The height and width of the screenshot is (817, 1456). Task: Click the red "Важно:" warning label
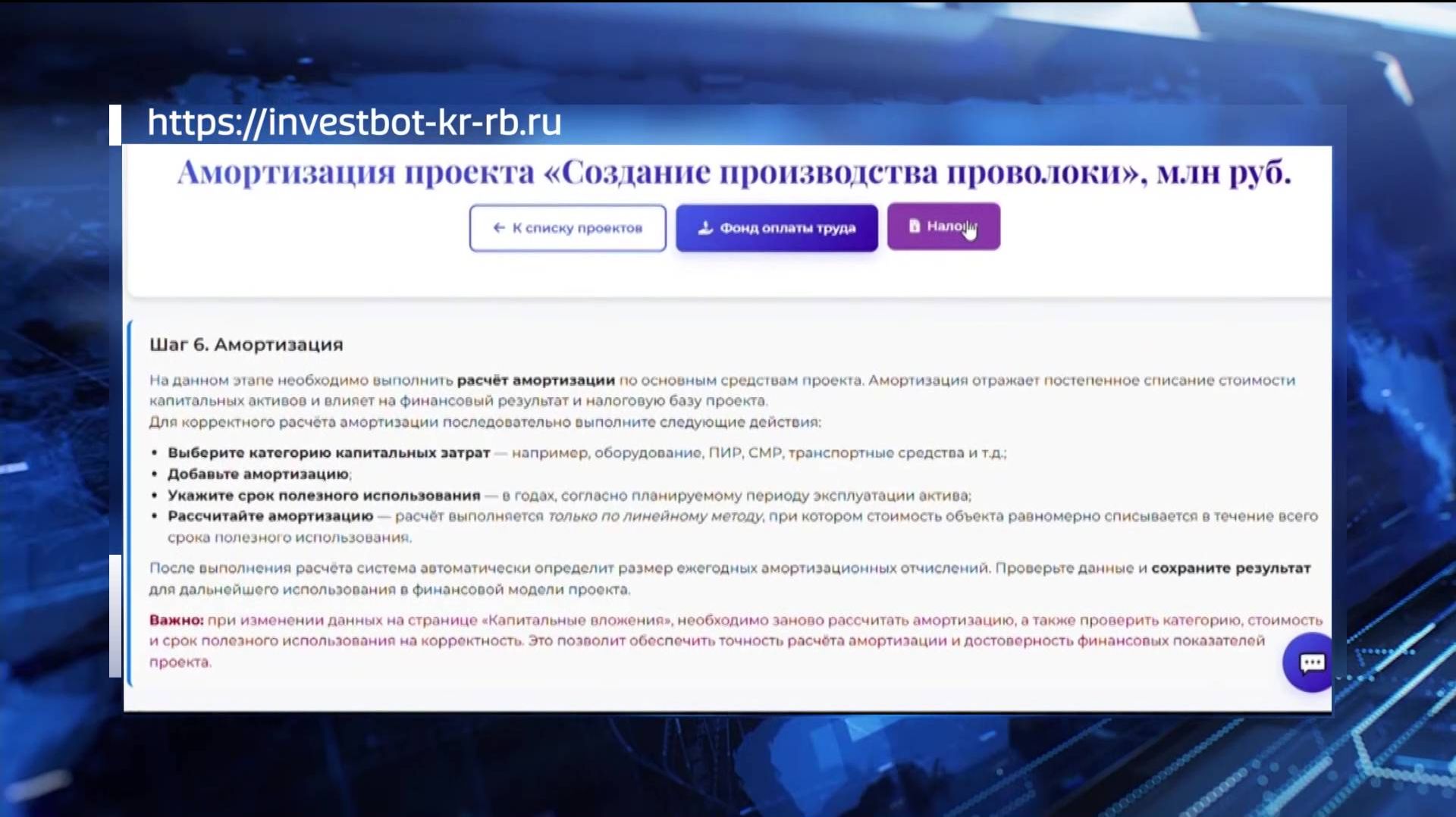177,620
